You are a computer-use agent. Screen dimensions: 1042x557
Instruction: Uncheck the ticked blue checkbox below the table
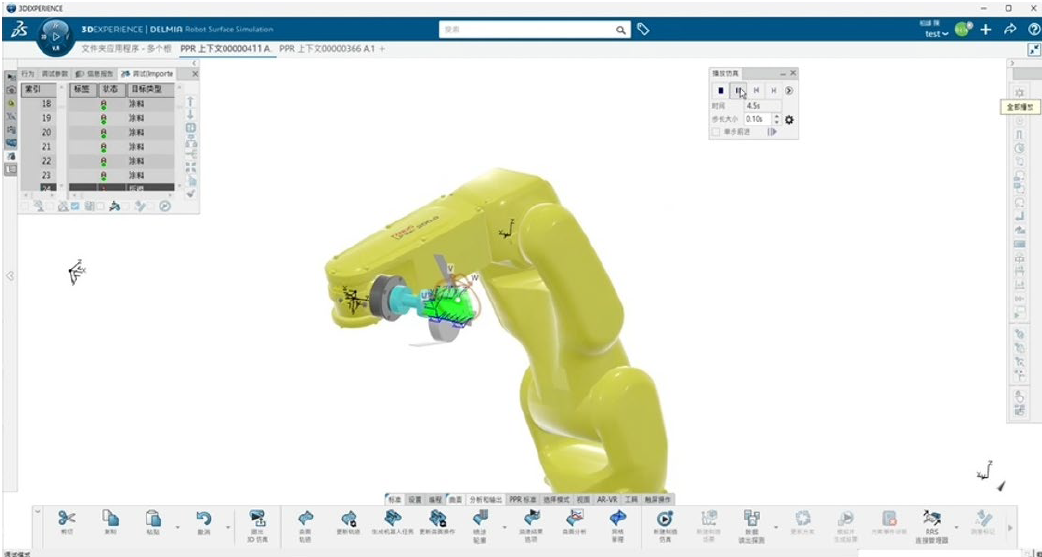(74, 207)
